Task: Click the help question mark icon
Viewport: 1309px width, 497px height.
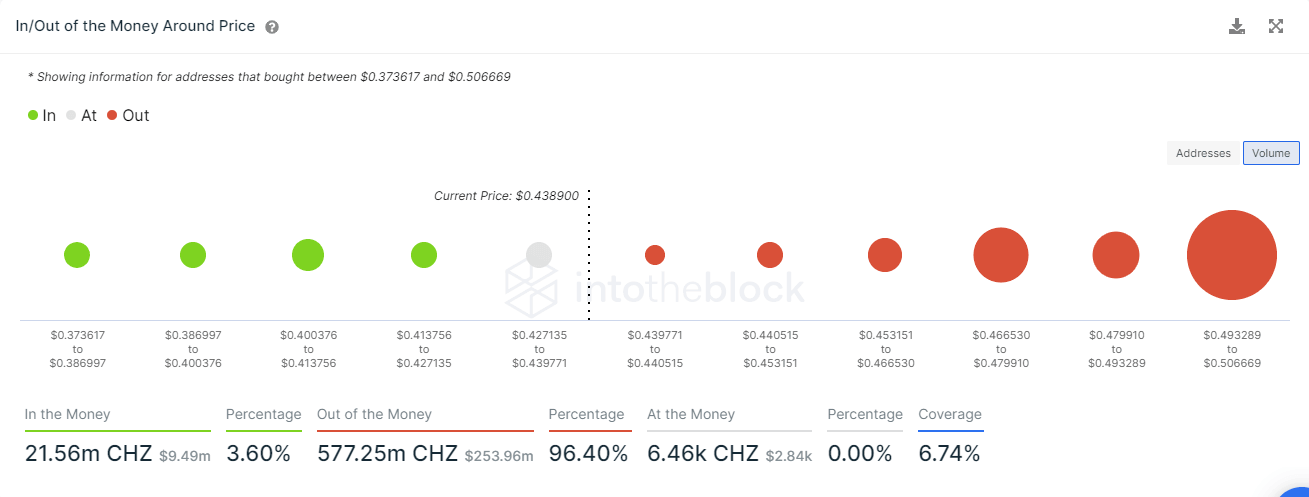Action: tap(272, 27)
